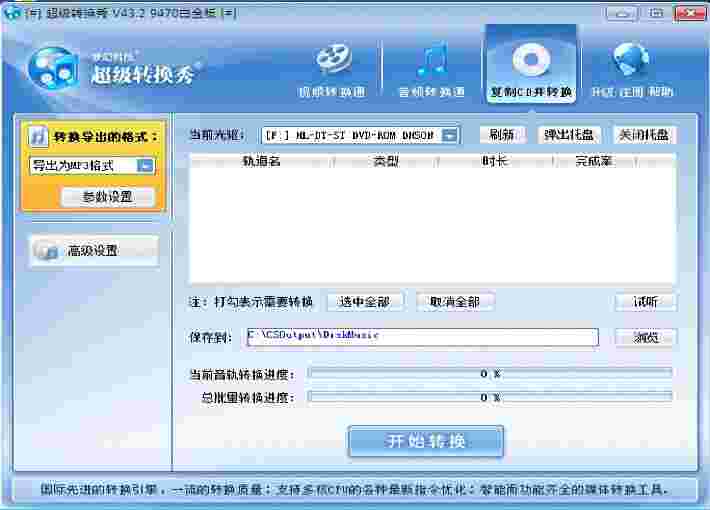
Task: Open the globe registration and help tab
Action: pyautogui.click(x=632, y=68)
